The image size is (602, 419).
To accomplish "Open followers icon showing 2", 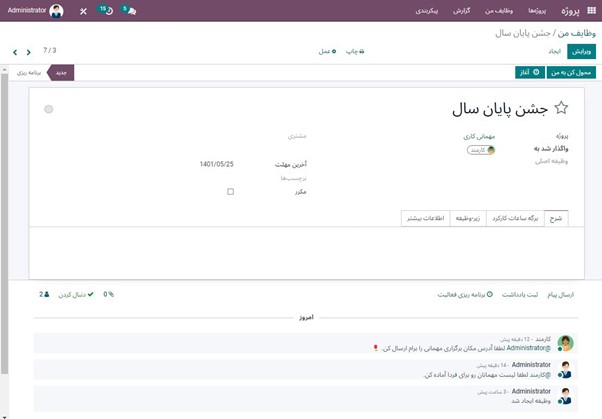I will (44, 295).
